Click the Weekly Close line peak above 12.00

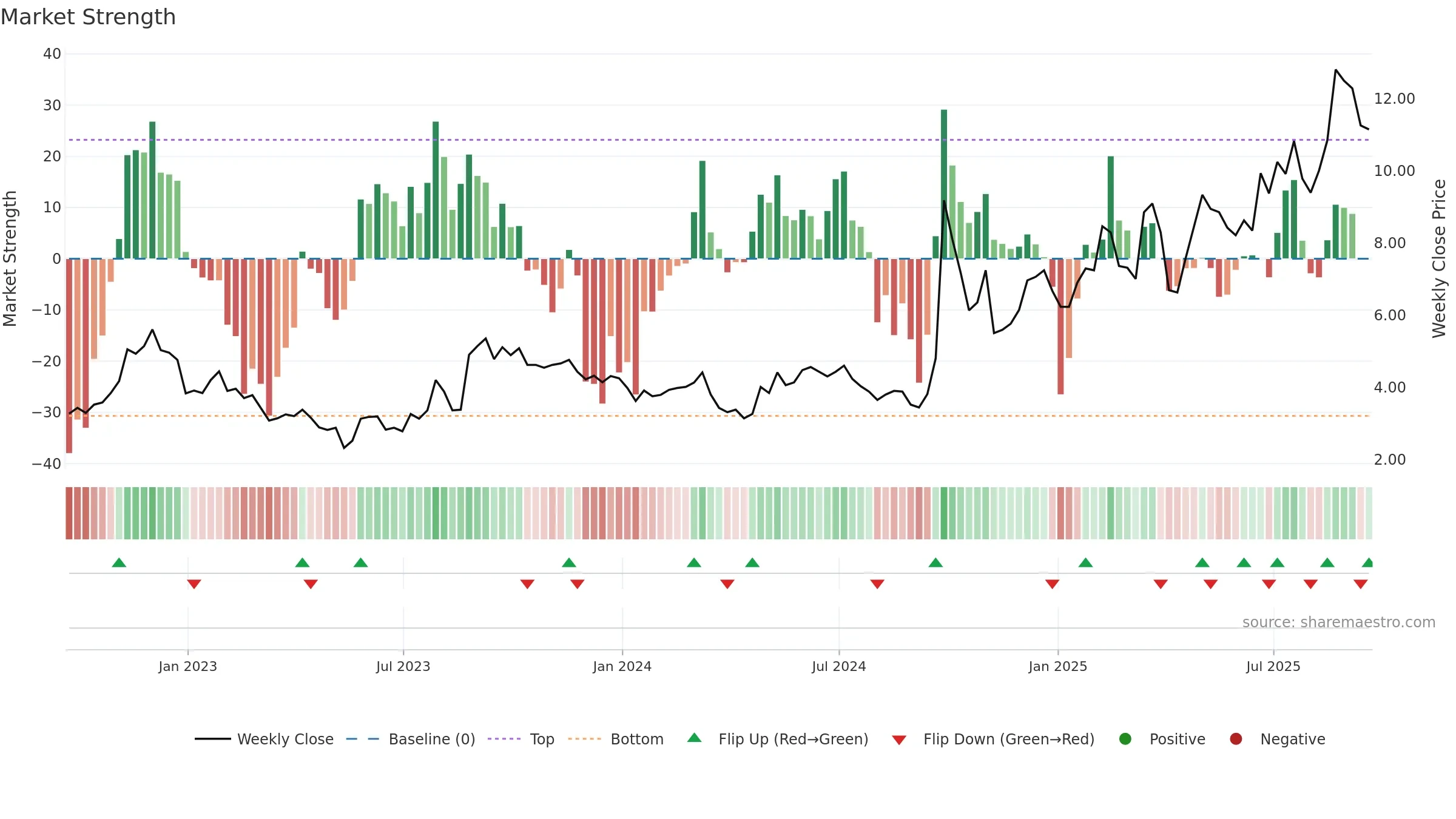[1336, 70]
